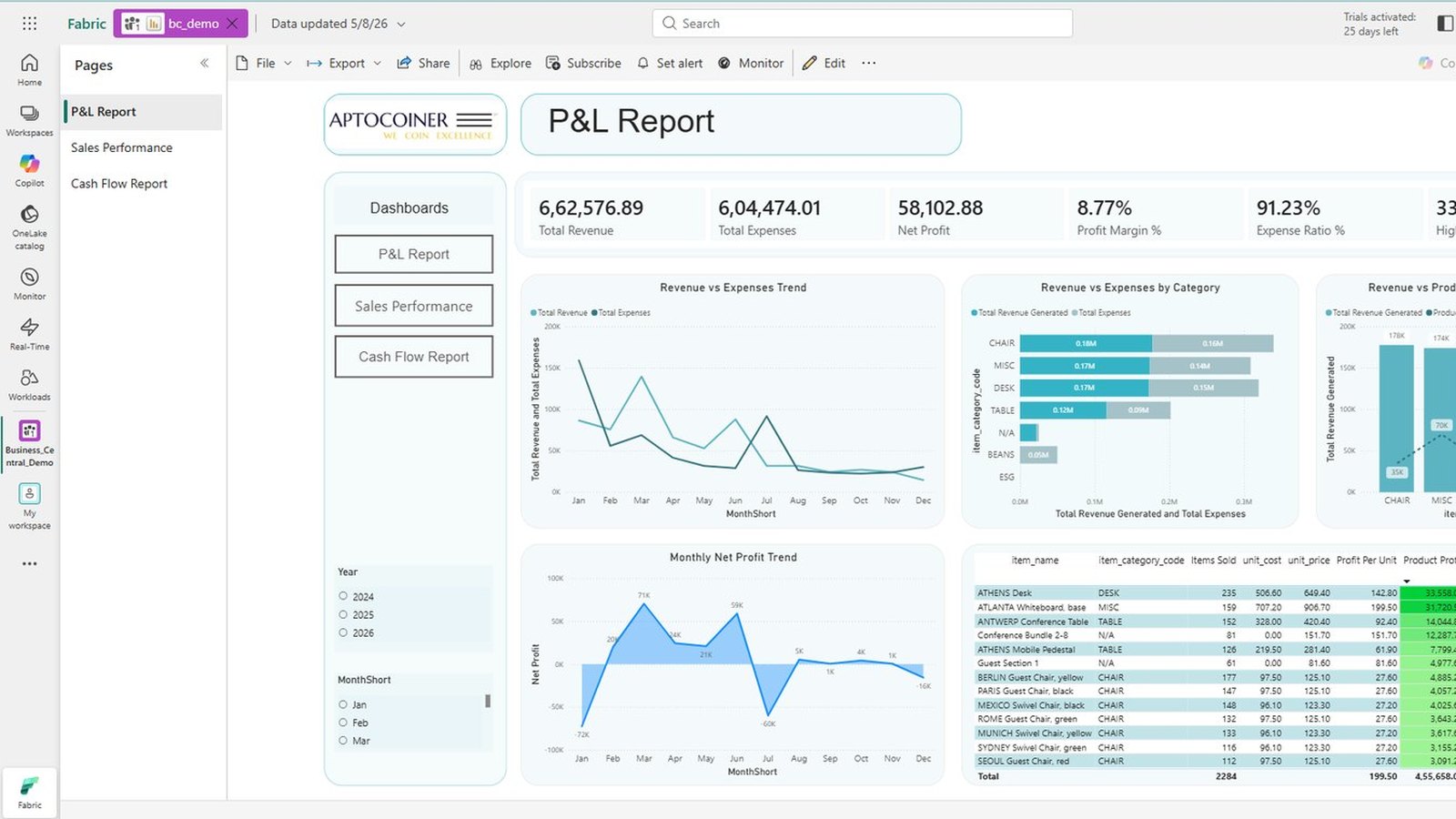Open the app launcher waffle icon

point(29,24)
